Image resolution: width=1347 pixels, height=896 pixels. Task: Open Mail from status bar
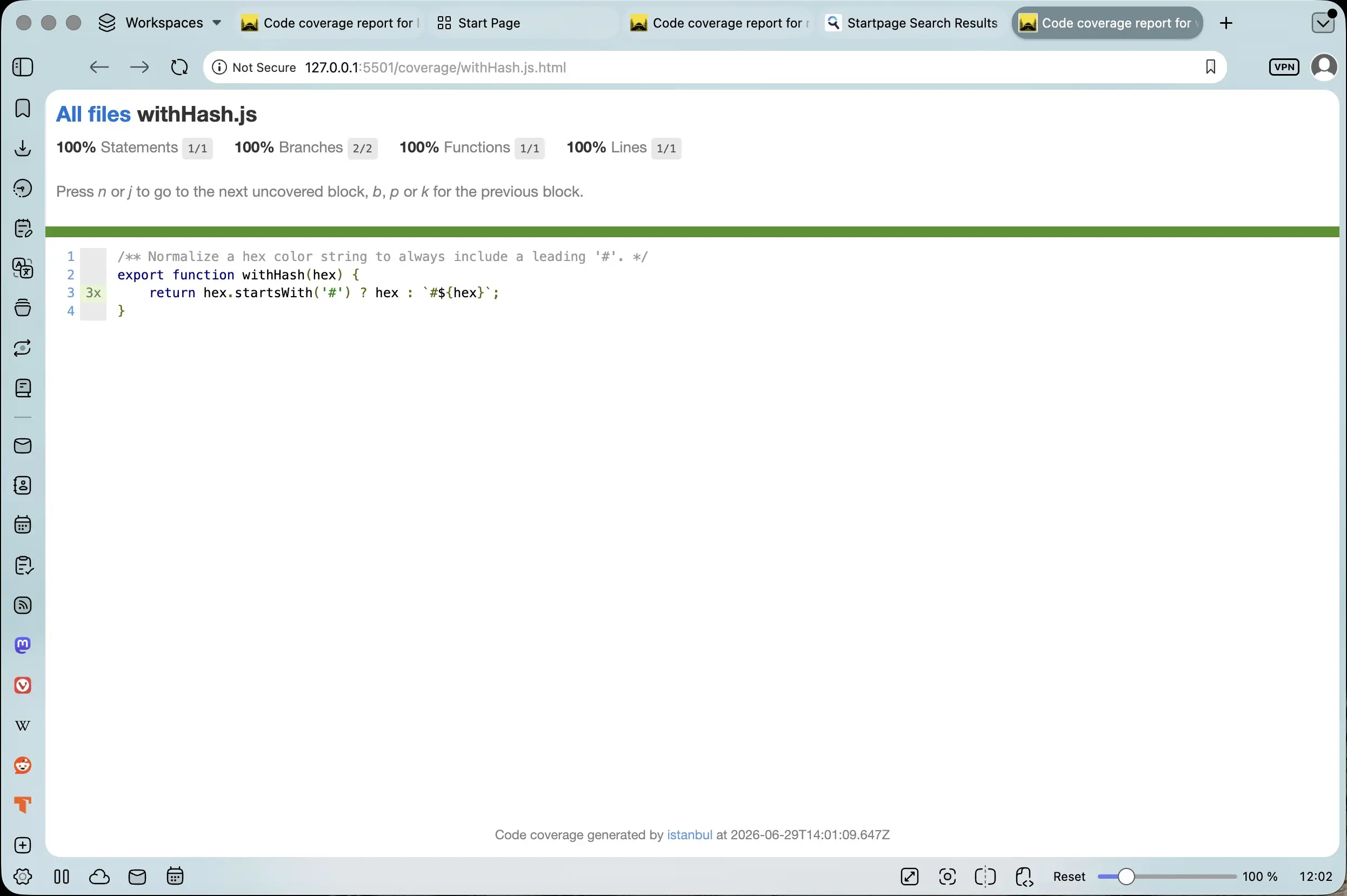137,877
